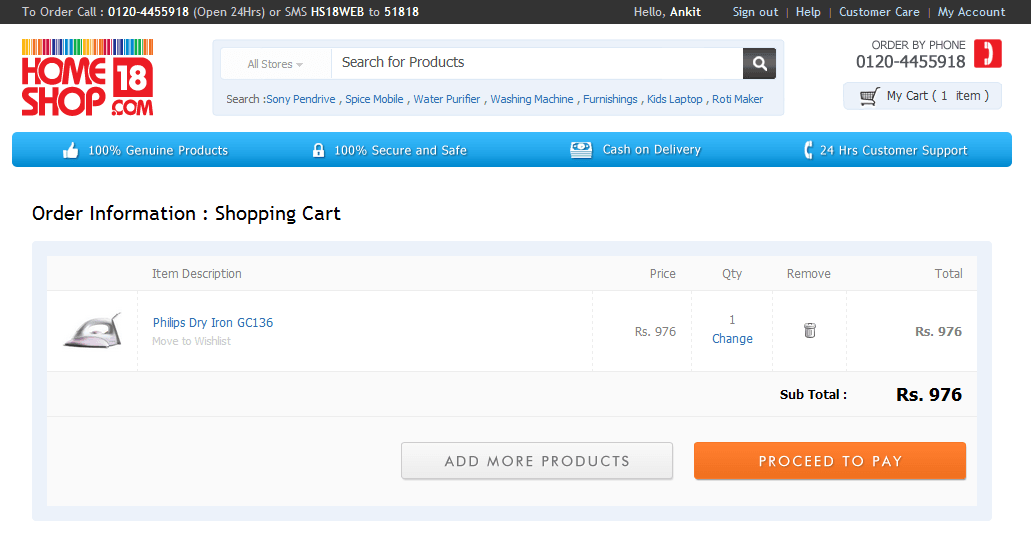This screenshot has height=538, width=1031.
Task: Focus the Search for Products field
Action: [x=537, y=63]
